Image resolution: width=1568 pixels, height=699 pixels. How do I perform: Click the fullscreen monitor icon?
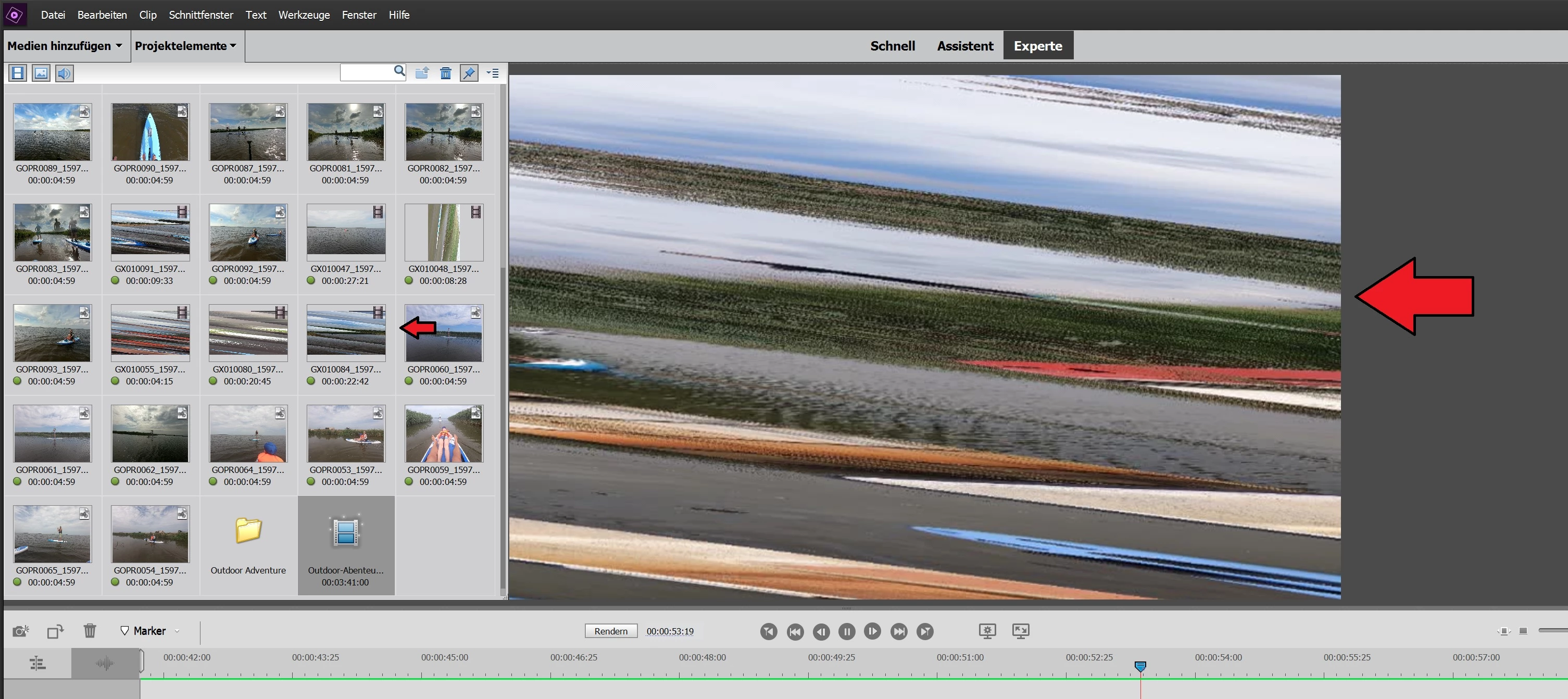(1021, 631)
